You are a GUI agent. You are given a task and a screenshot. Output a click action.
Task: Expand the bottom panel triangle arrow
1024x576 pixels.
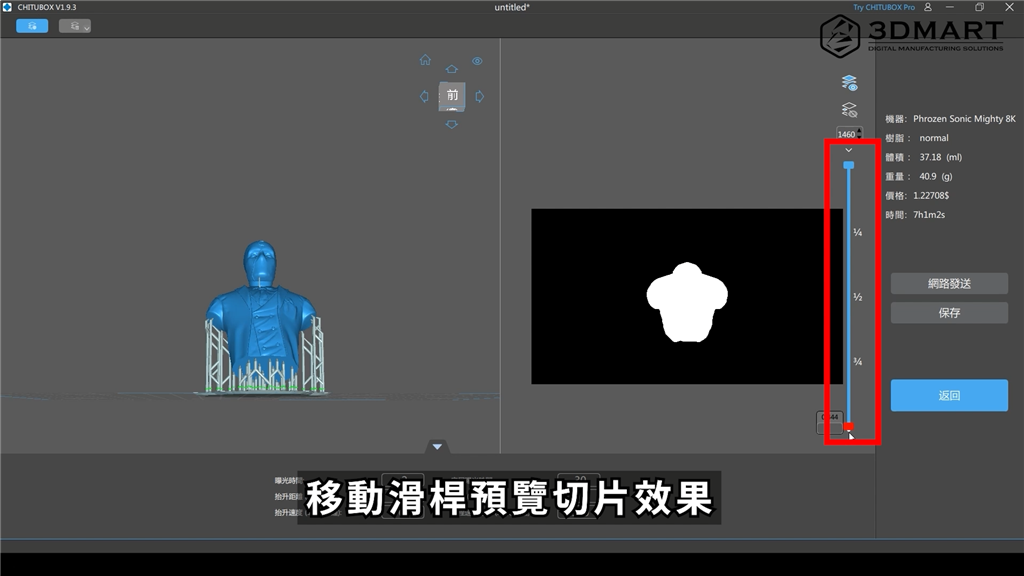(x=437, y=446)
